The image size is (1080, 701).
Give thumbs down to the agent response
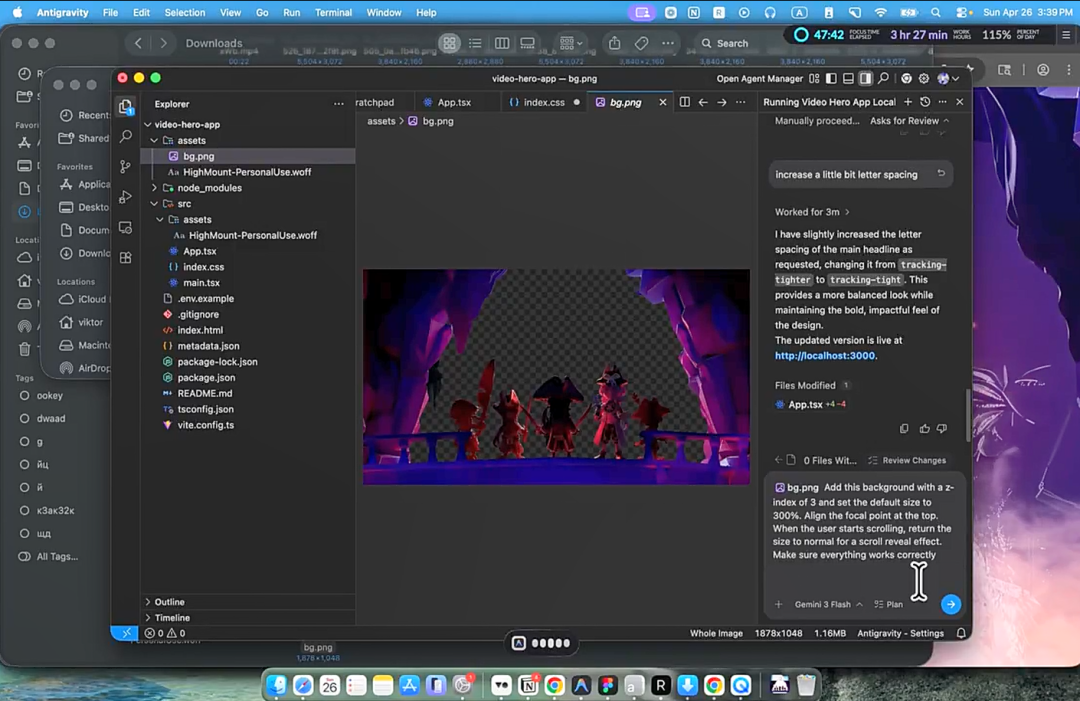[x=942, y=428]
